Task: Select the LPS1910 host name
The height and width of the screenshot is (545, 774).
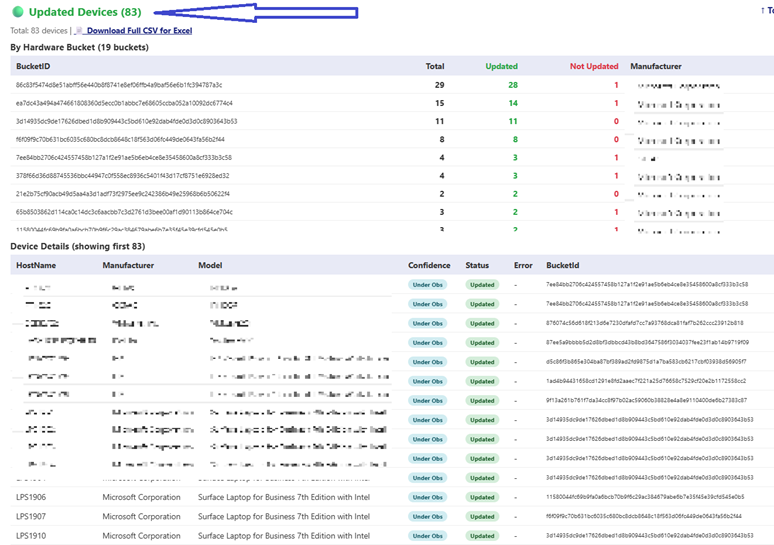Action: click(x=32, y=535)
